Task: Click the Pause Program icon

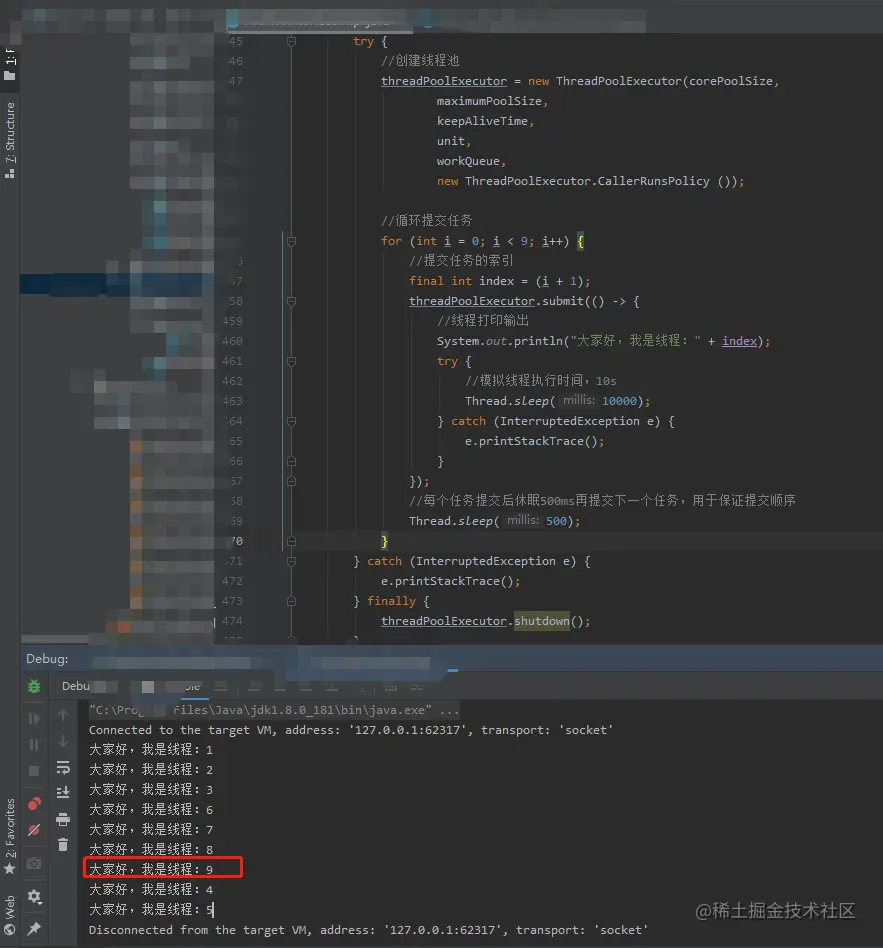Action: (x=34, y=744)
